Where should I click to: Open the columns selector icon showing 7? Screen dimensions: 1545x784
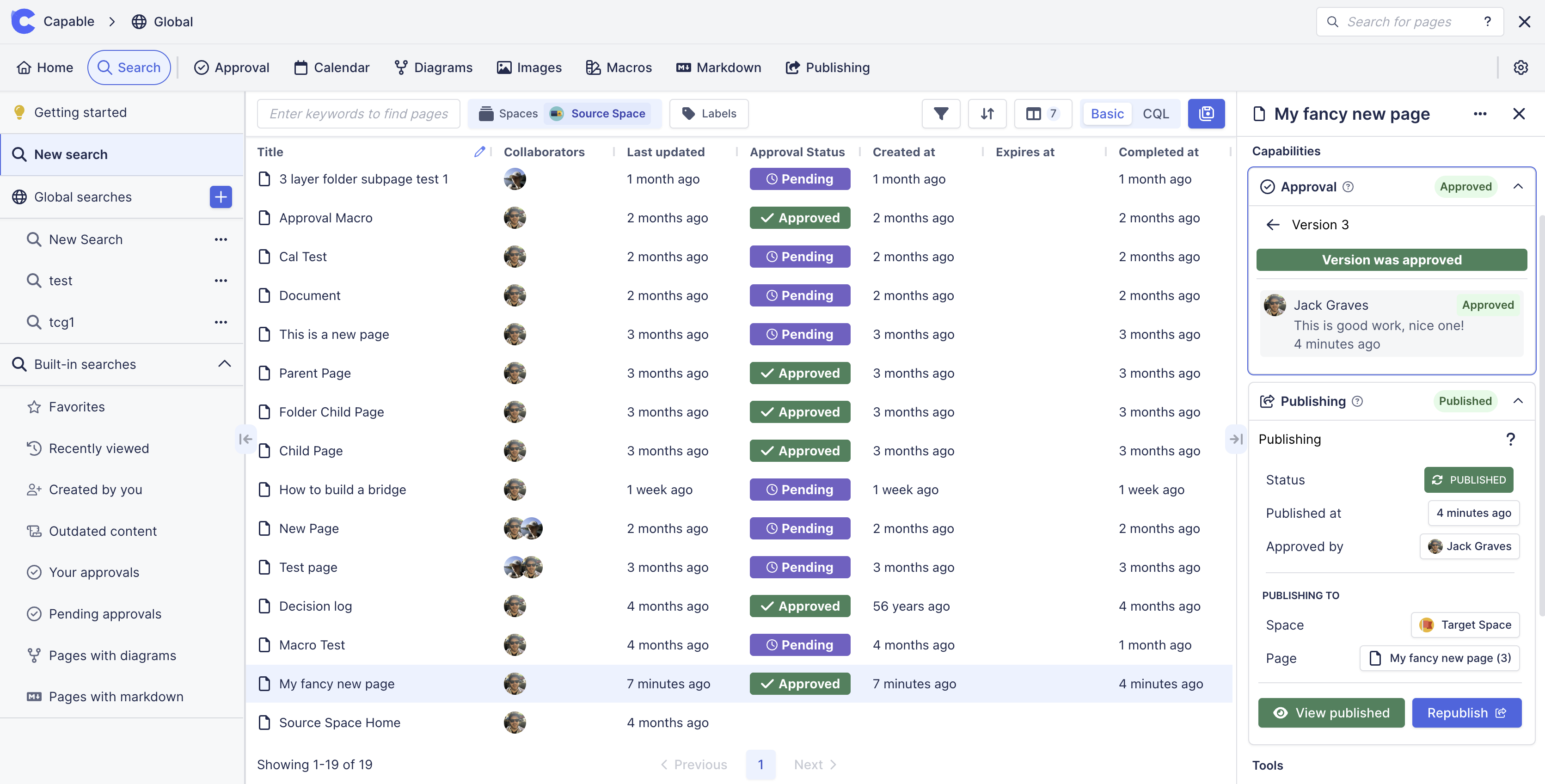(x=1042, y=113)
